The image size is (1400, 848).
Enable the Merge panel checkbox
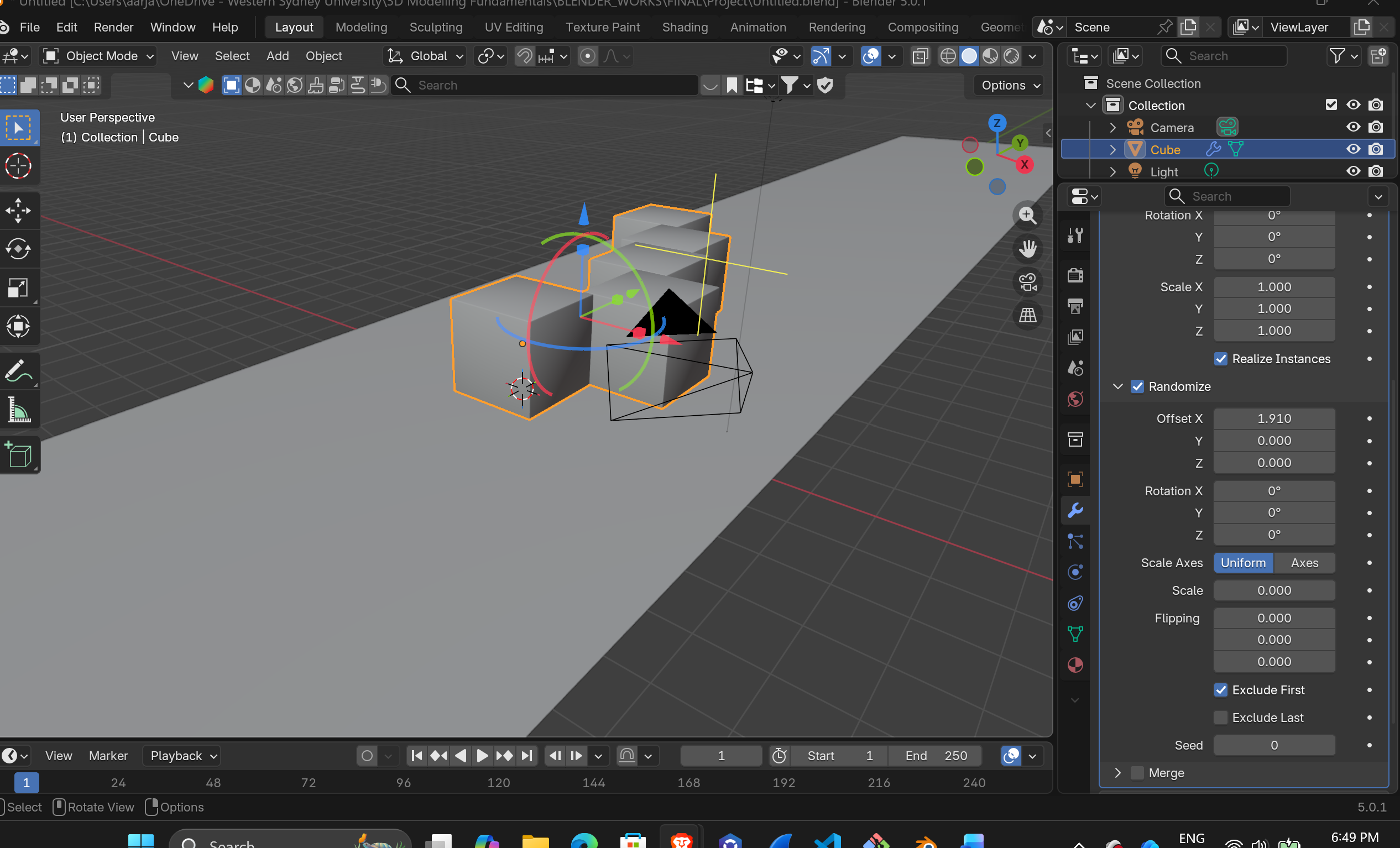tap(1137, 772)
